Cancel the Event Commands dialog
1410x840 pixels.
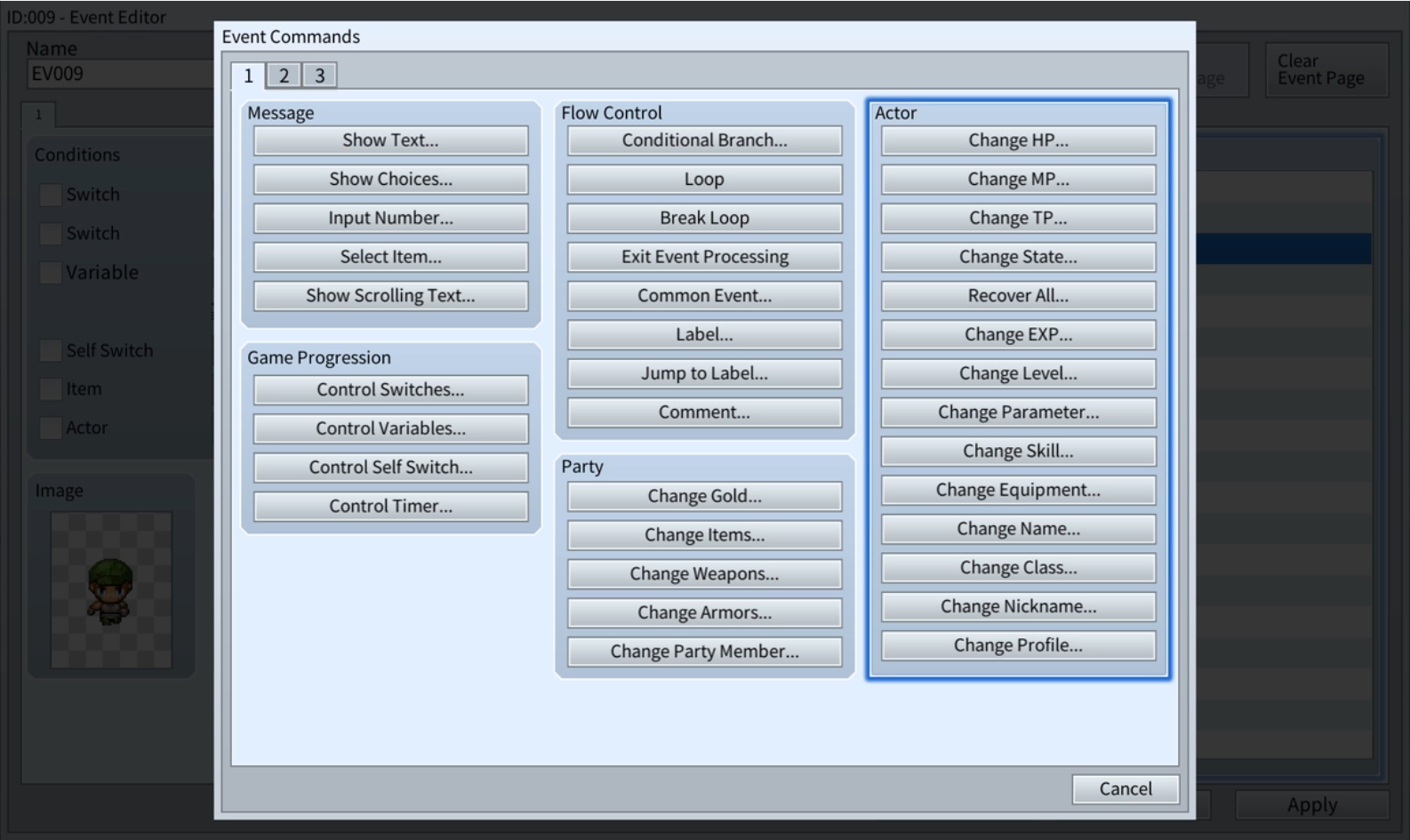pos(1126,789)
